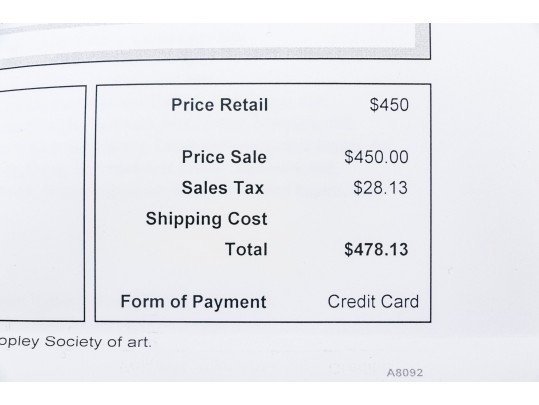The height and width of the screenshot is (405, 539).
Task: Click the word Payment in the last row
Action: pyautogui.click(x=229, y=302)
